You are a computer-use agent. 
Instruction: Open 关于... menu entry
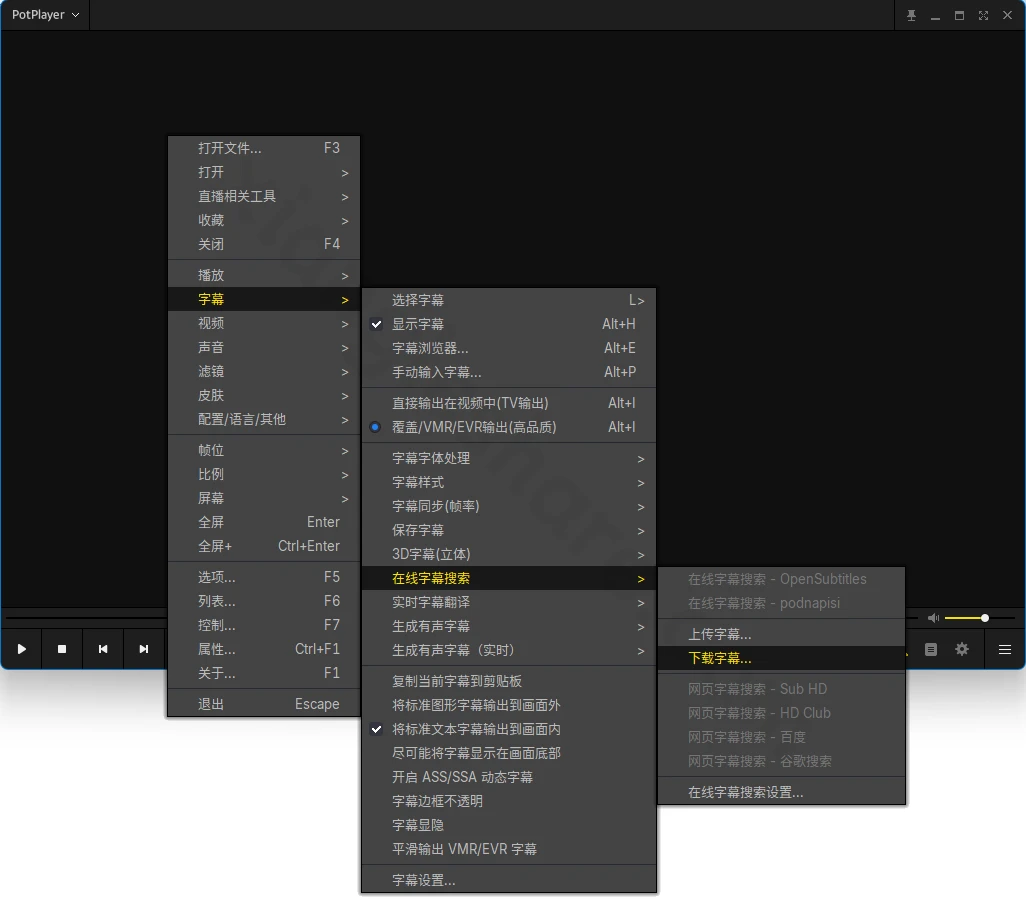pyautogui.click(x=264, y=674)
